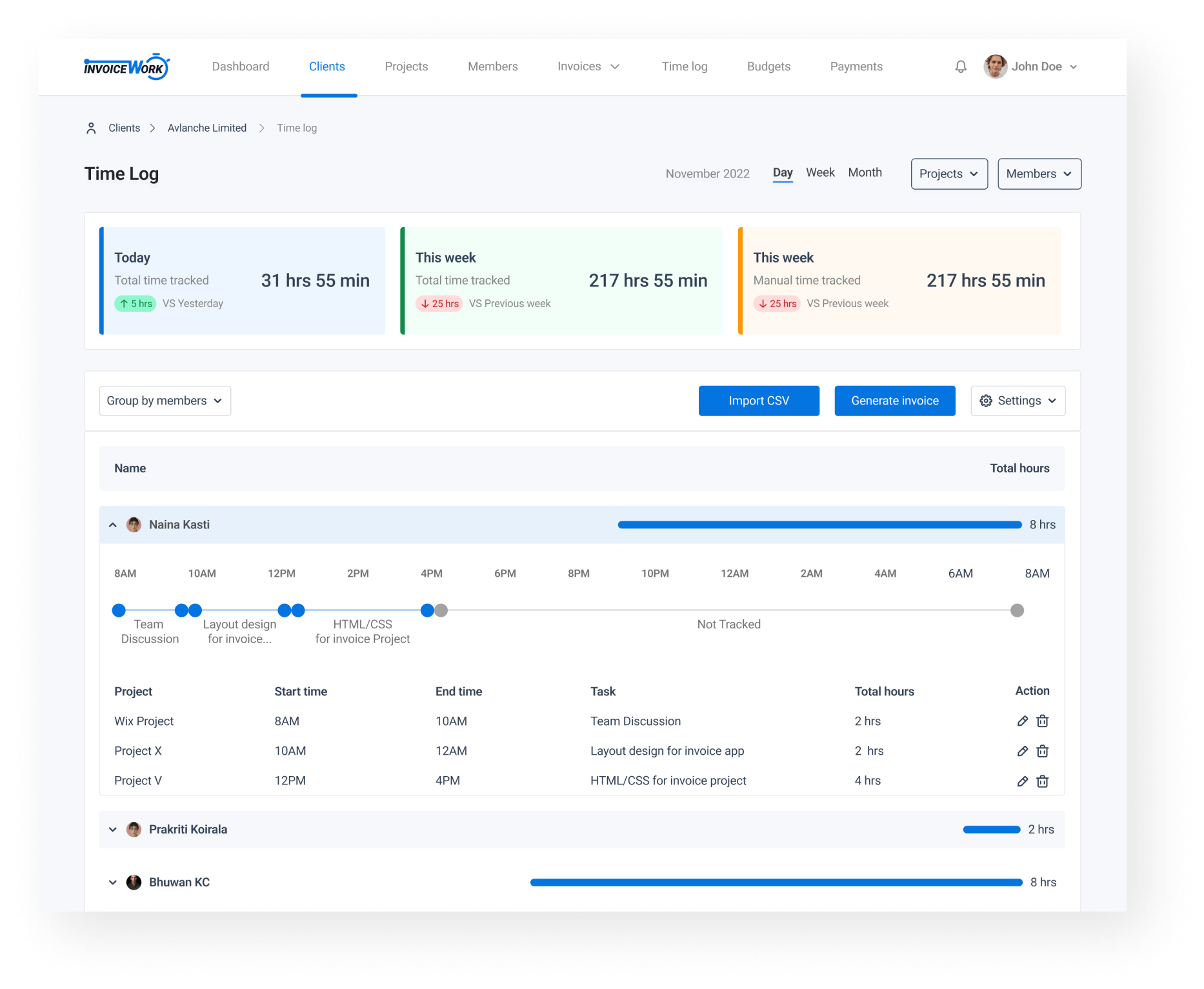Edit the HTML/CSS for invoice project entry
1204x989 pixels.
point(1023,781)
